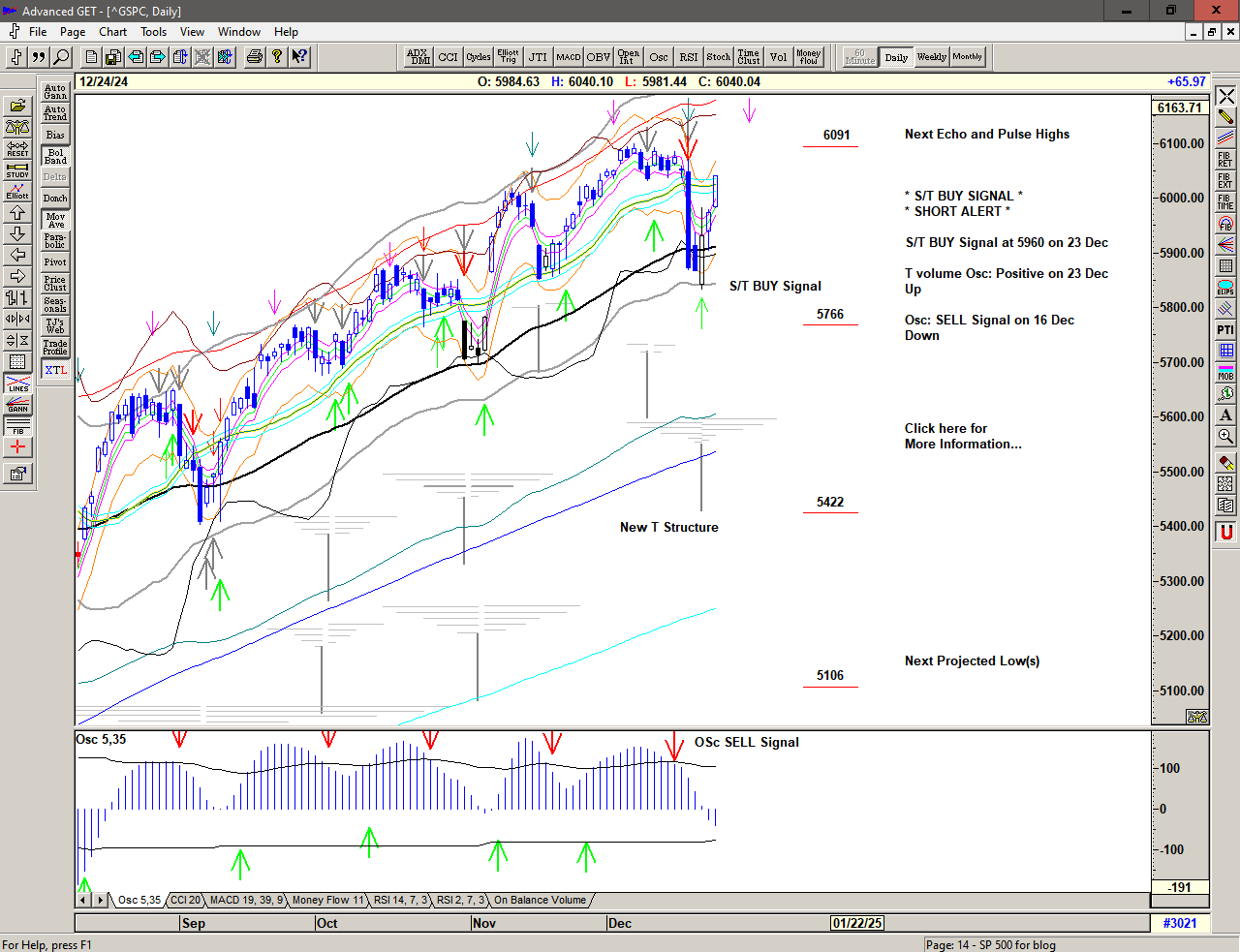Select the ELIPS ellipse tool
Viewport: 1240px width, 952px height.
pos(1225,288)
